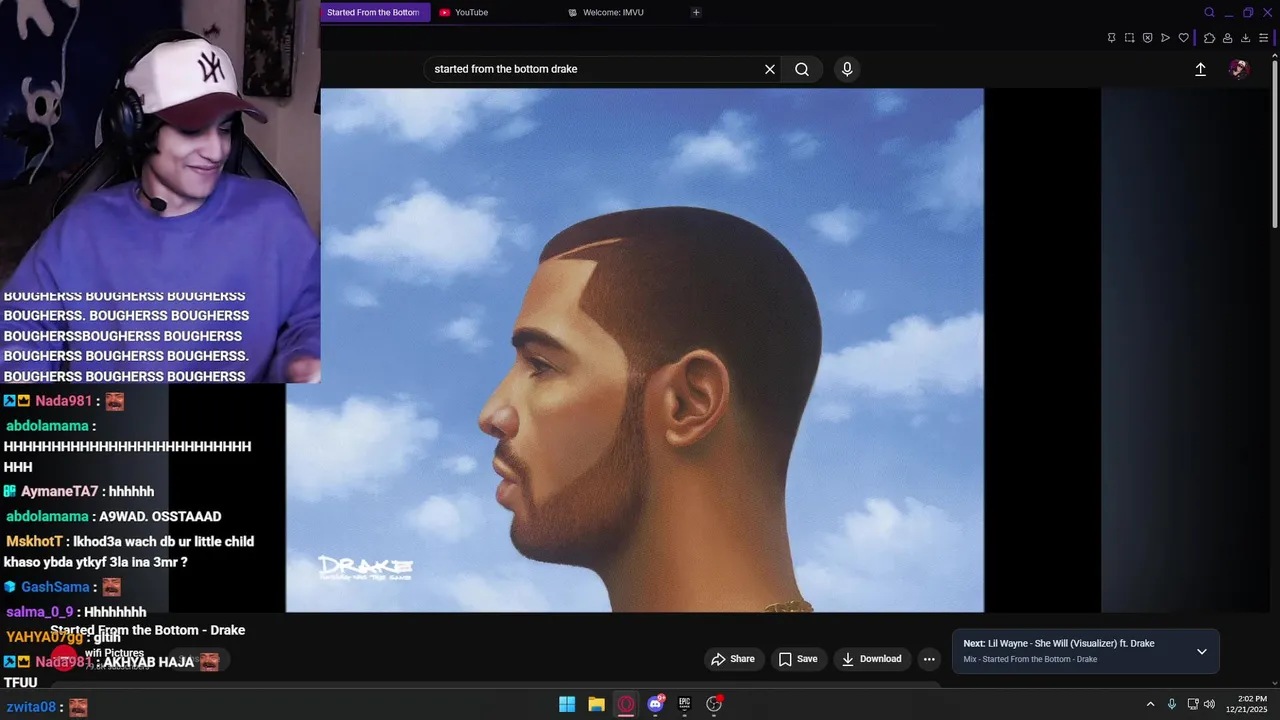Click chat username zwita08
This screenshot has height=720, width=1280.
[31, 707]
